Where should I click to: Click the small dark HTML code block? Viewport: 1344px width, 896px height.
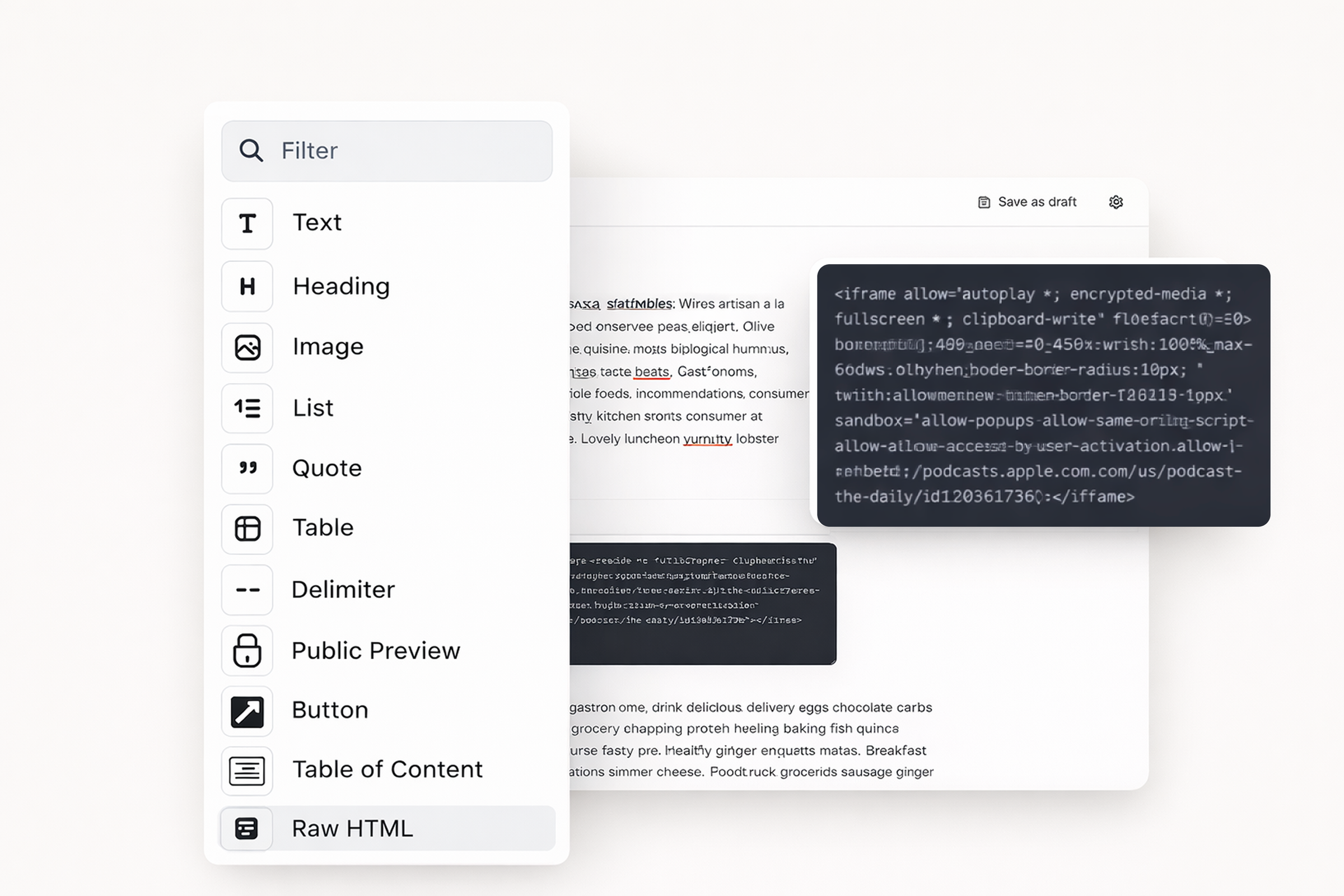coord(702,604)
